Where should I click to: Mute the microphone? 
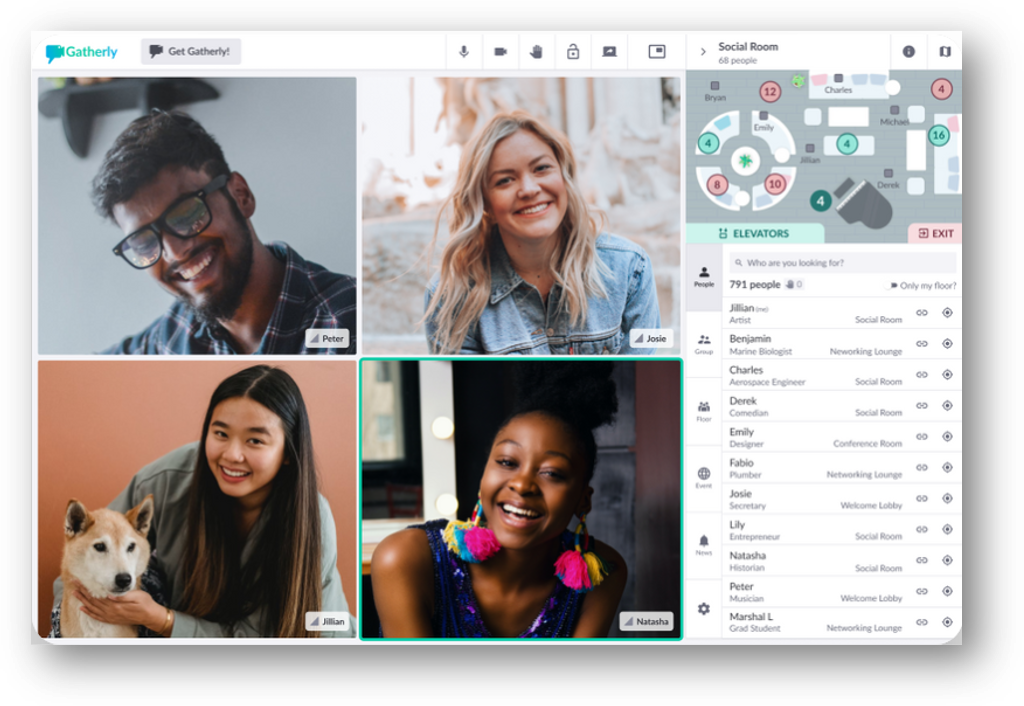(463, 51)
